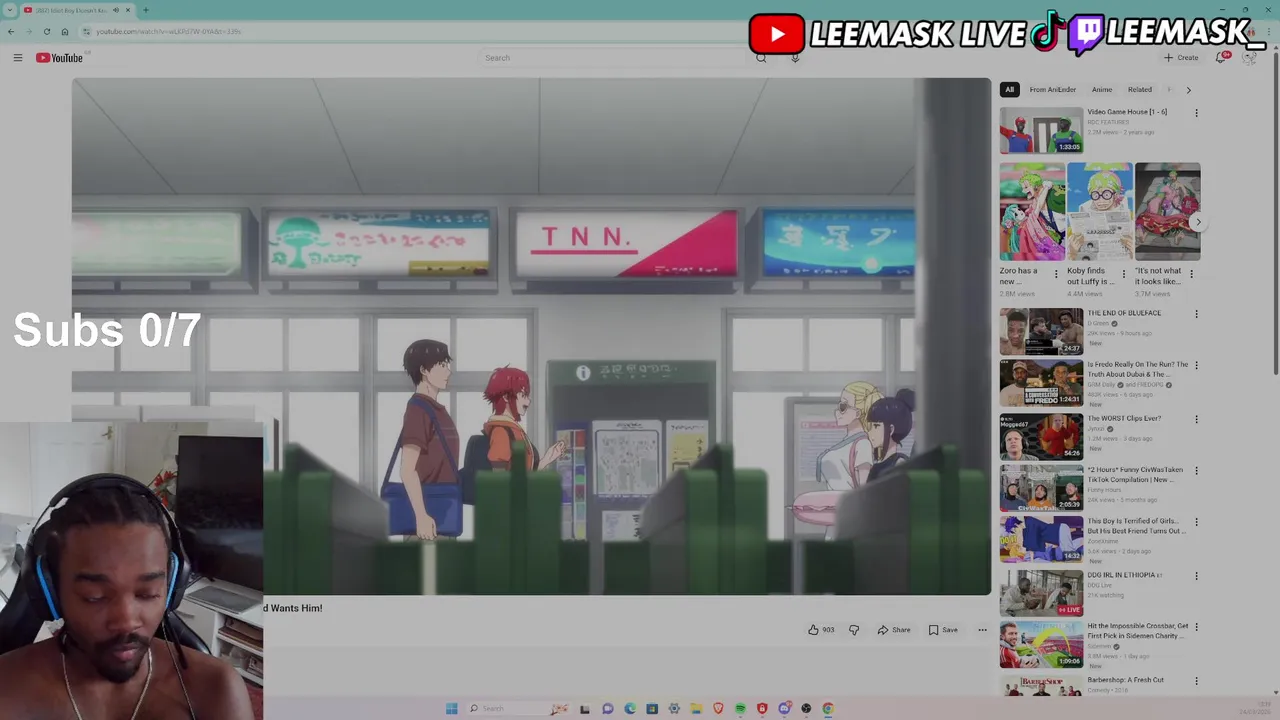Open options for 'Is Fredo Really On The Run'
This screenshot has width=1280, height=720.
(1196, 366)
